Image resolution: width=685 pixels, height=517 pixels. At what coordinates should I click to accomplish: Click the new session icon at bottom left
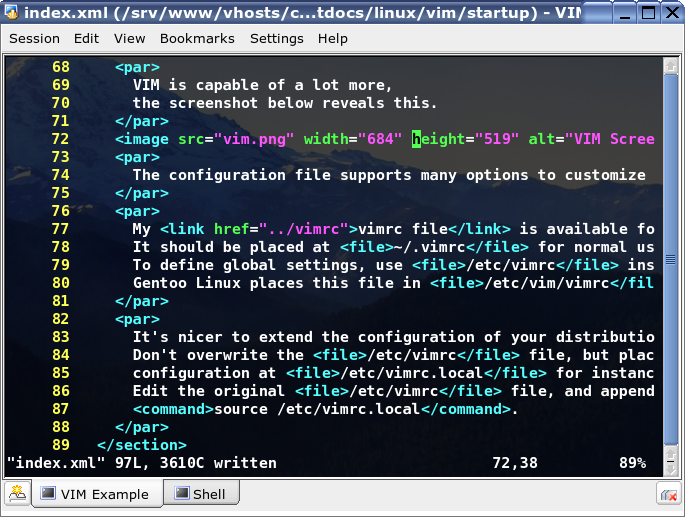(17, 494)
